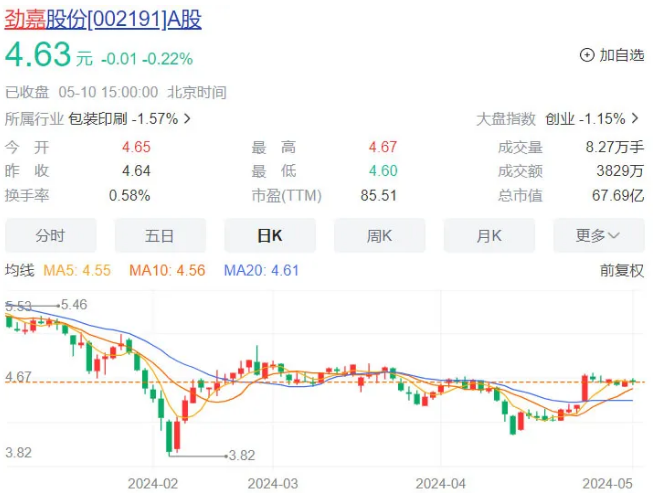Click the MA10: 4.56 indicator label
Viewport: 659px width, 503px height.
(x=167, y=271)
